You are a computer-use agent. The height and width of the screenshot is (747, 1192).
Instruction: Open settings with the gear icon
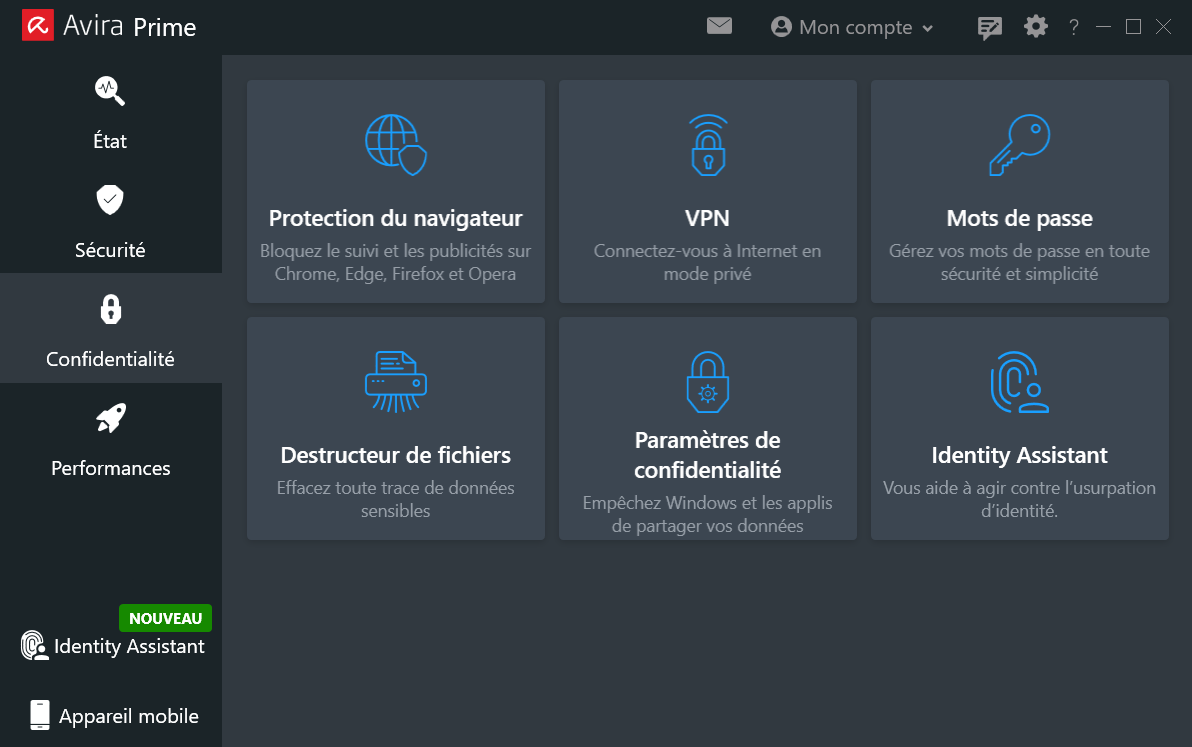(1035, 27)
